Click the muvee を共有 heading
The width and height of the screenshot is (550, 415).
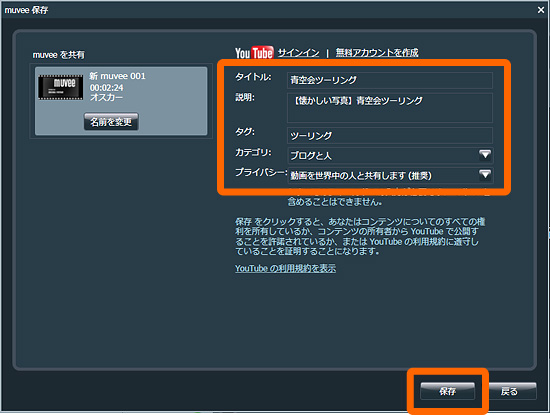tap(58, 55)
